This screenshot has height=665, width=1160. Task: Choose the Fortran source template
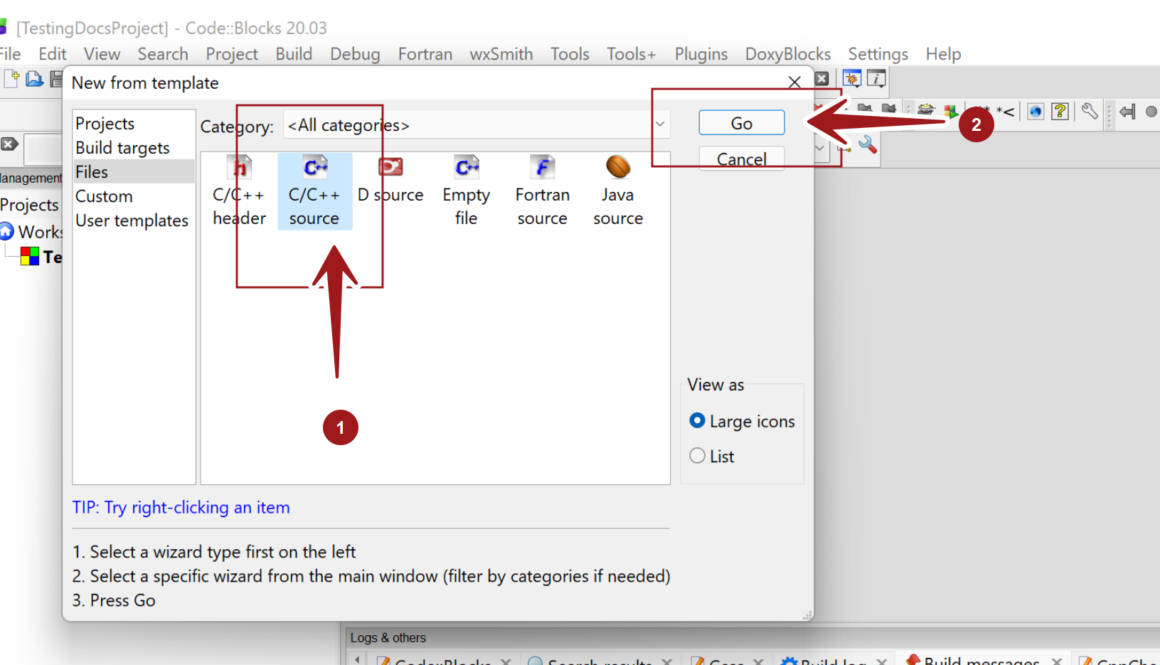(542, 191)
